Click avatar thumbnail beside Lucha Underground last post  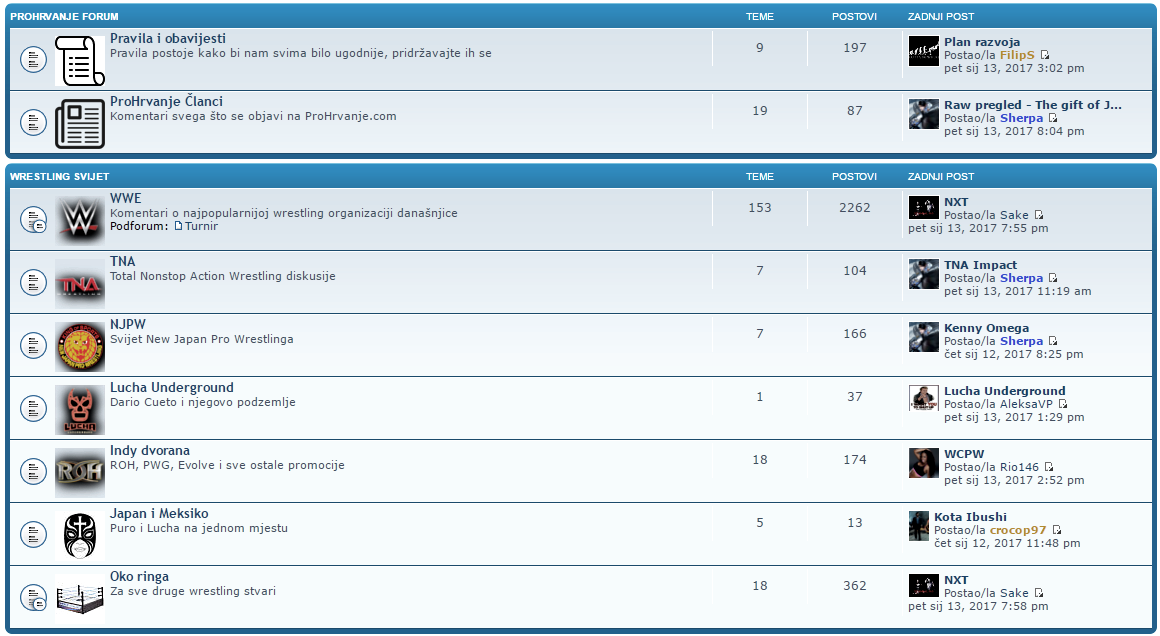pyautogui.click(x=923, y=398)
